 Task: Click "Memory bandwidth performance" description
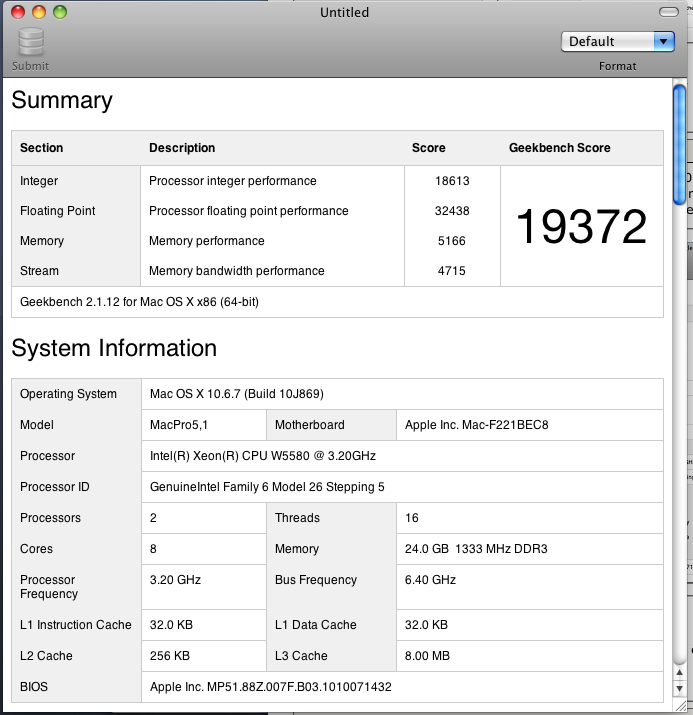click(x=237, y=271)
